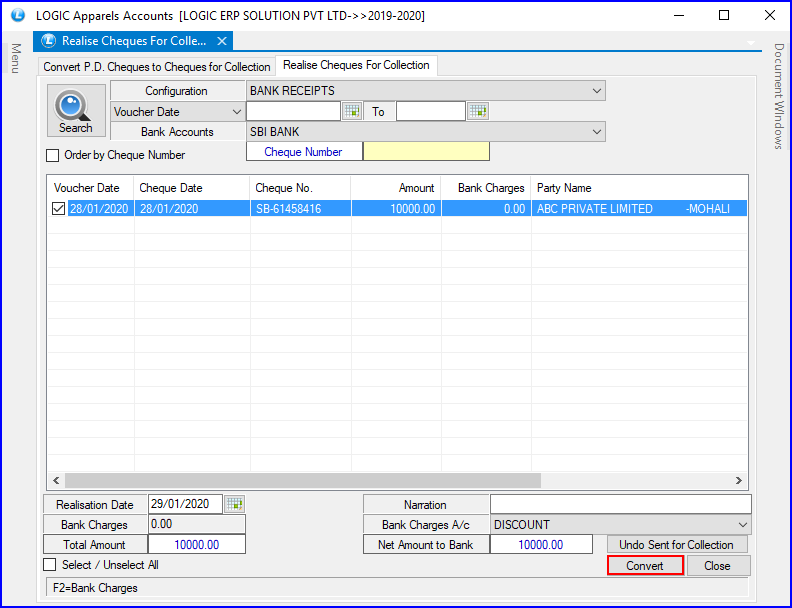This screenshot has height=608, width=792.
Task: Toggle the Select / Unselect All checkbox
Action: tap(50, 565)
